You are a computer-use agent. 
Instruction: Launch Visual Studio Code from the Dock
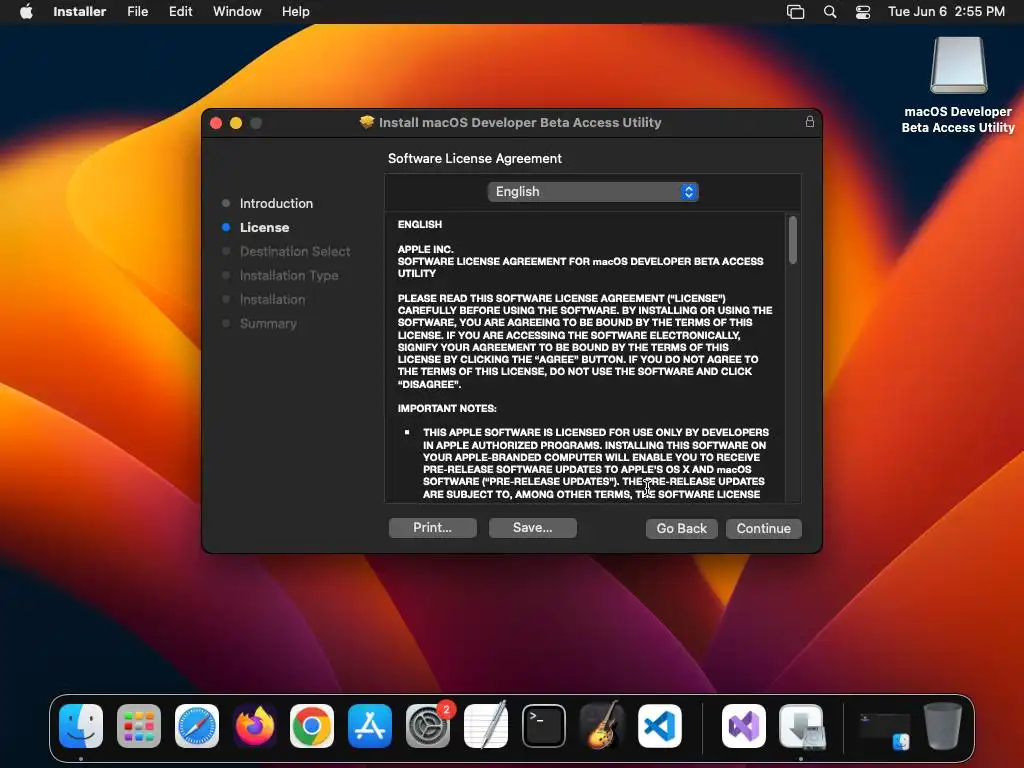point(660,726)
